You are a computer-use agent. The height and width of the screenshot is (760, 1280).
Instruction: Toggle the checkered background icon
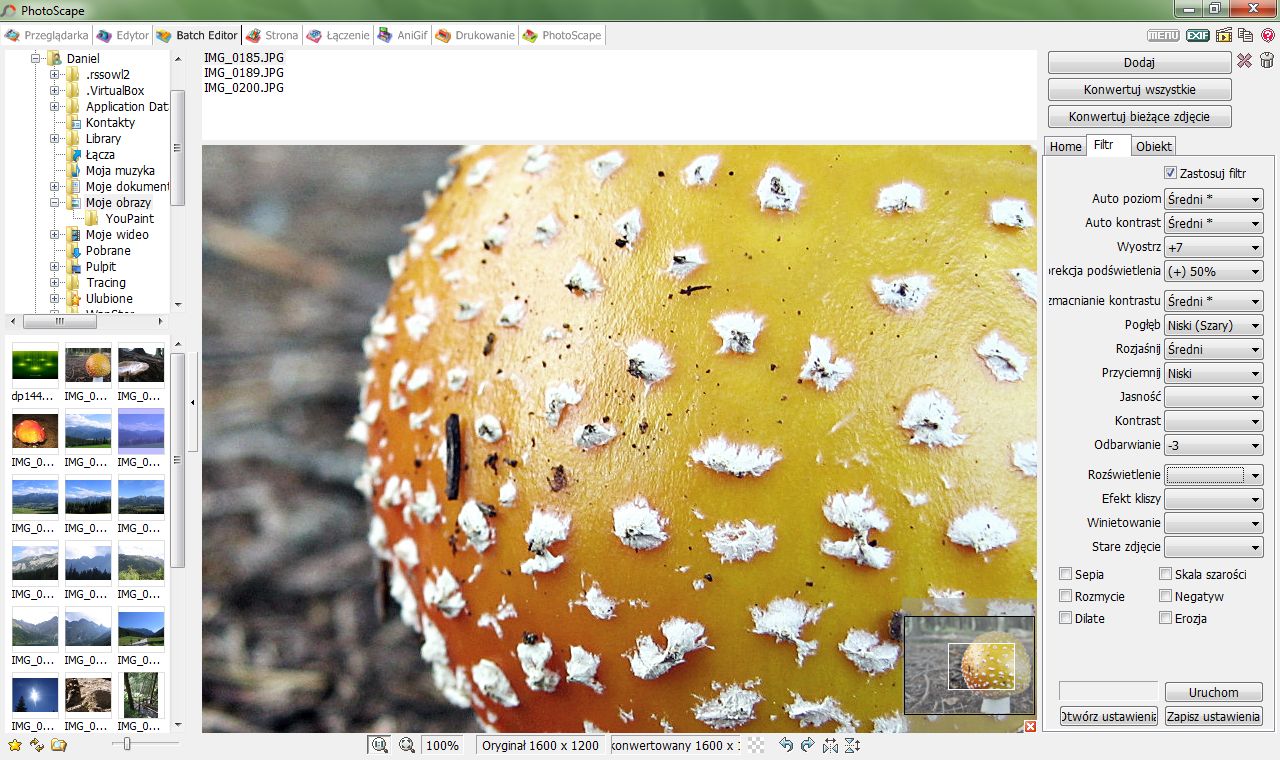pos(757,745)
